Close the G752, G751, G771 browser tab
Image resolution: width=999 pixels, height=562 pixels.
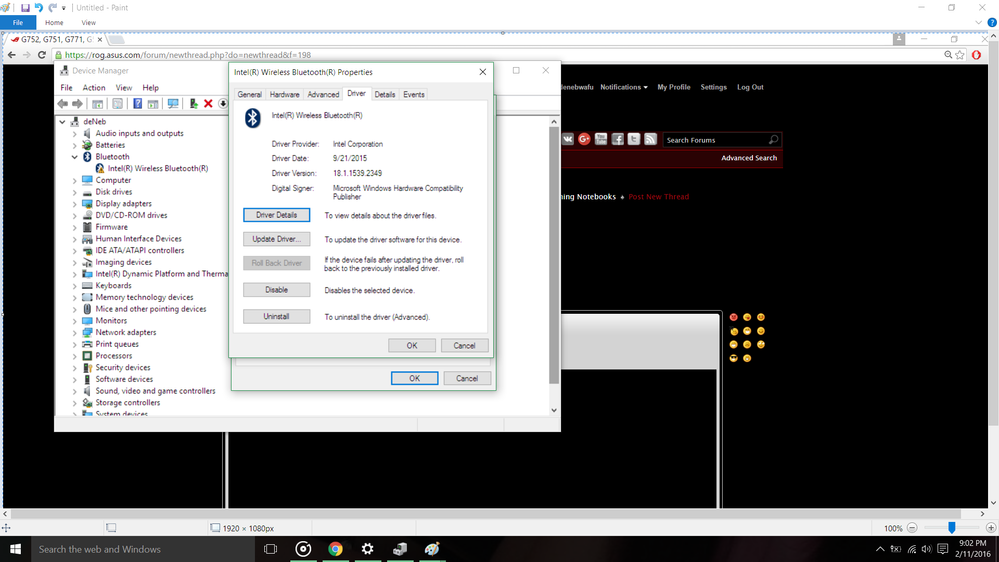[x=99, y=40]
